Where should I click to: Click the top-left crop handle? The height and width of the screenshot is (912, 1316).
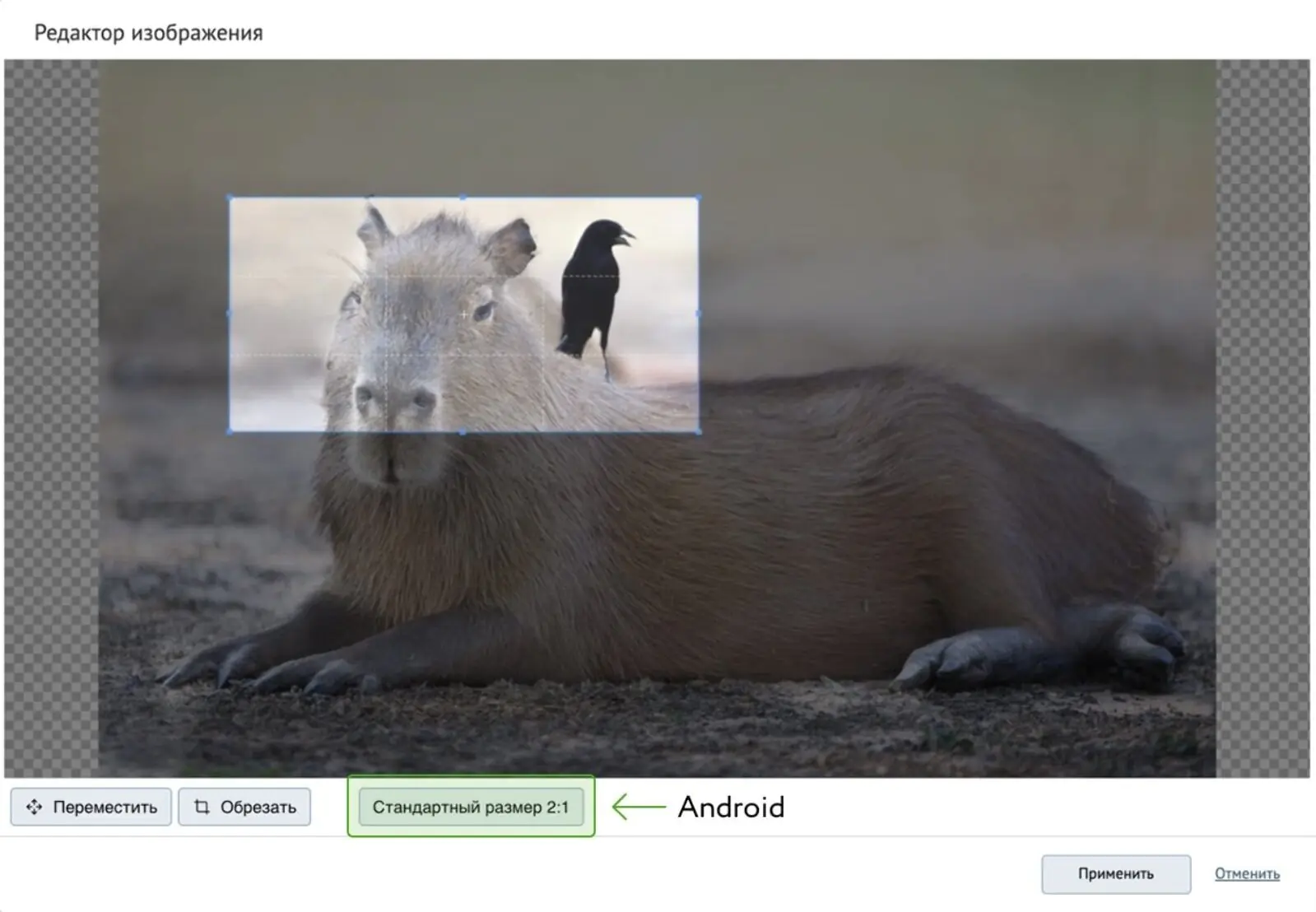(x=230, y=198)
